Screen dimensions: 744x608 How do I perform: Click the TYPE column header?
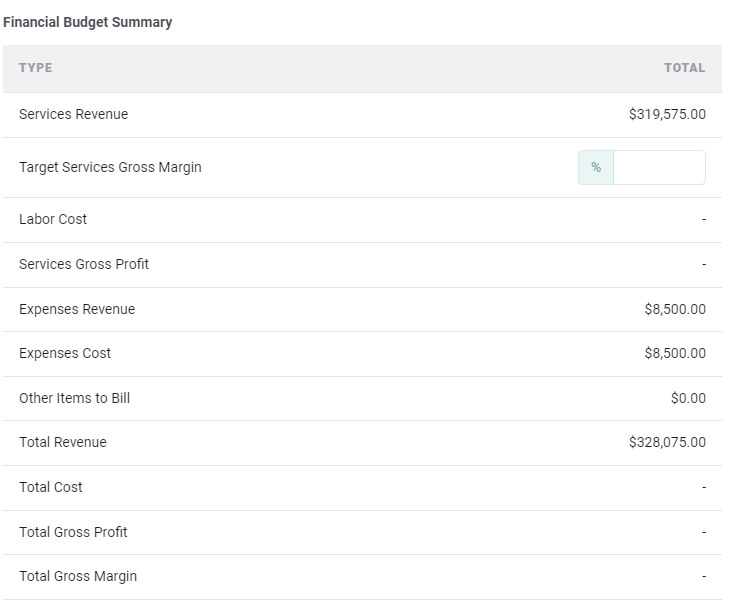(x=36, y=68)
